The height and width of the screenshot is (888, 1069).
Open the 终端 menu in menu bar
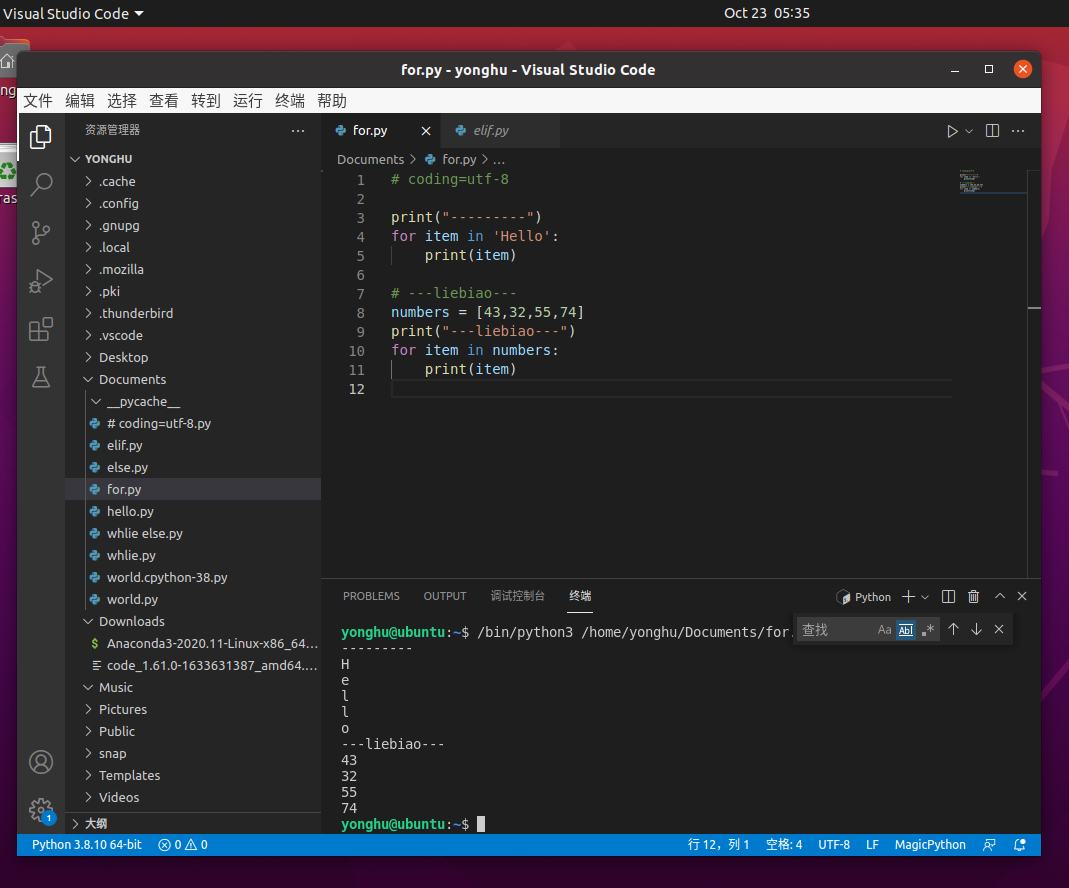click(x=290, y=101)
